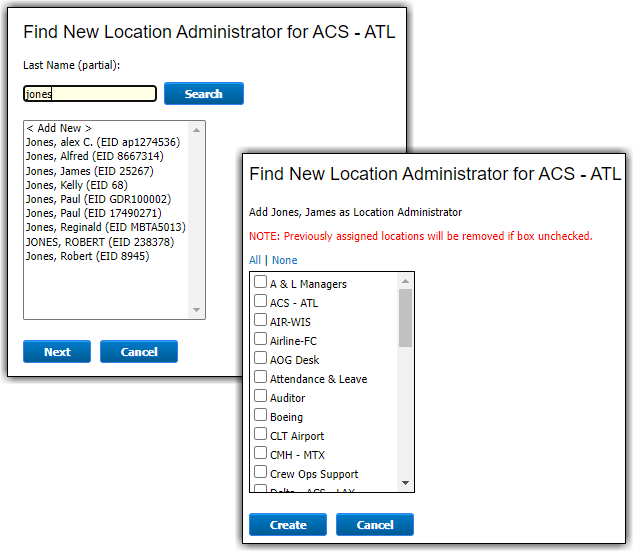The width and height of the screenshot is (634, 552).
Task: Check the Crew Ops Support checkbox
Action: [261, 473]
